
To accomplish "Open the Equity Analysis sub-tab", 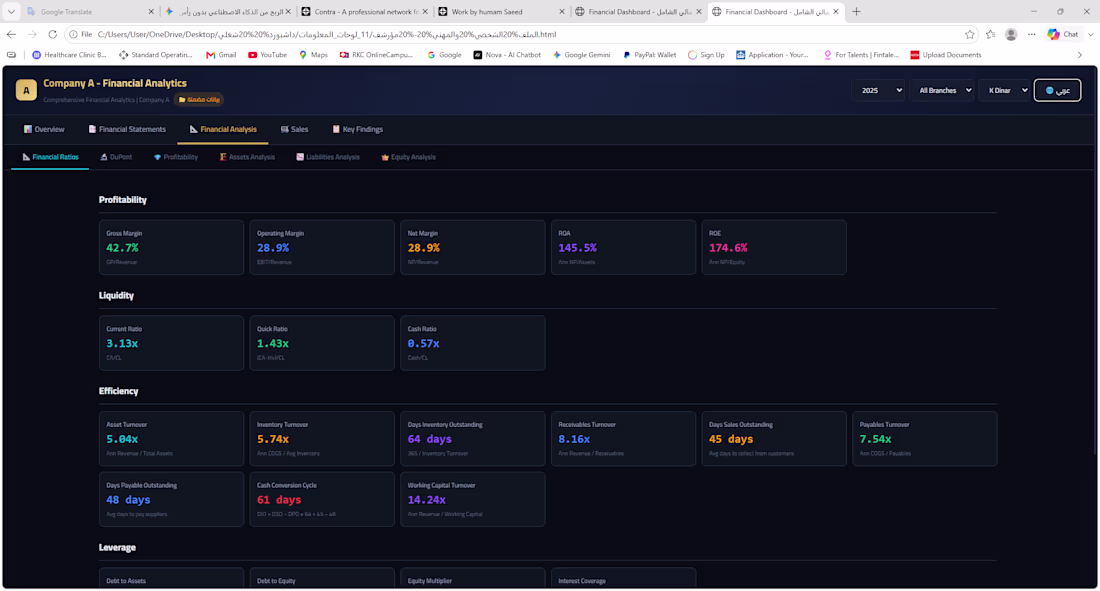I will pos(408,157).
